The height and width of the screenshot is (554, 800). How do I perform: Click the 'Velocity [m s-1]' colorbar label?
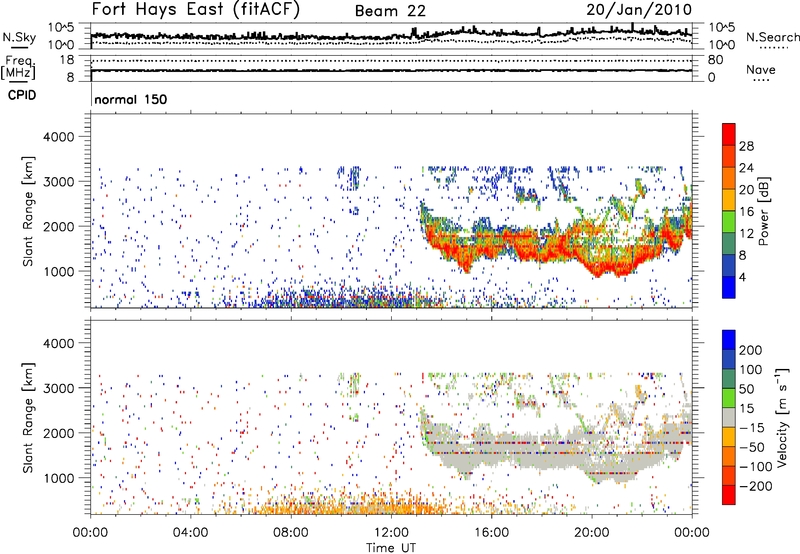[782, 417]
